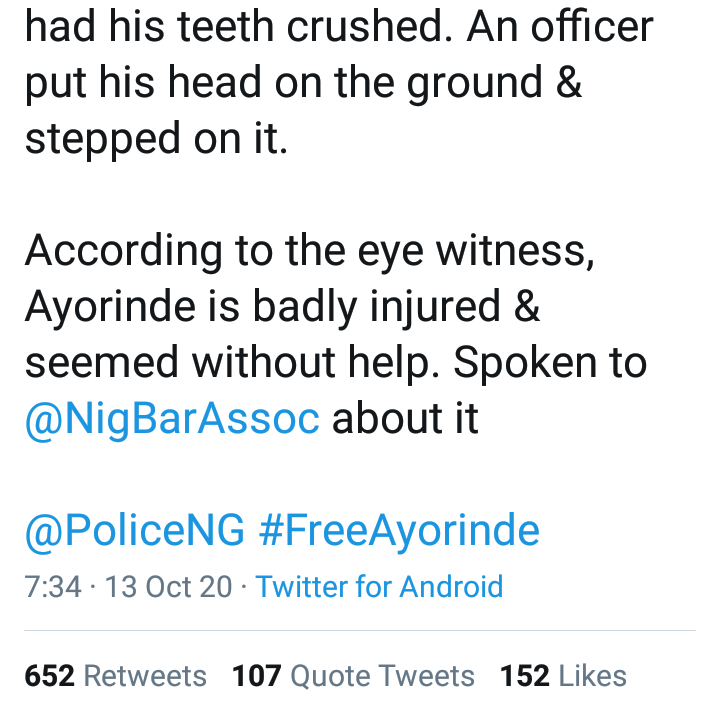The width and height of the screenshot is (720, 705).
Task: Click the text 'According to the eye witness'
Action: pyautogui.click(x=310, y=251)
